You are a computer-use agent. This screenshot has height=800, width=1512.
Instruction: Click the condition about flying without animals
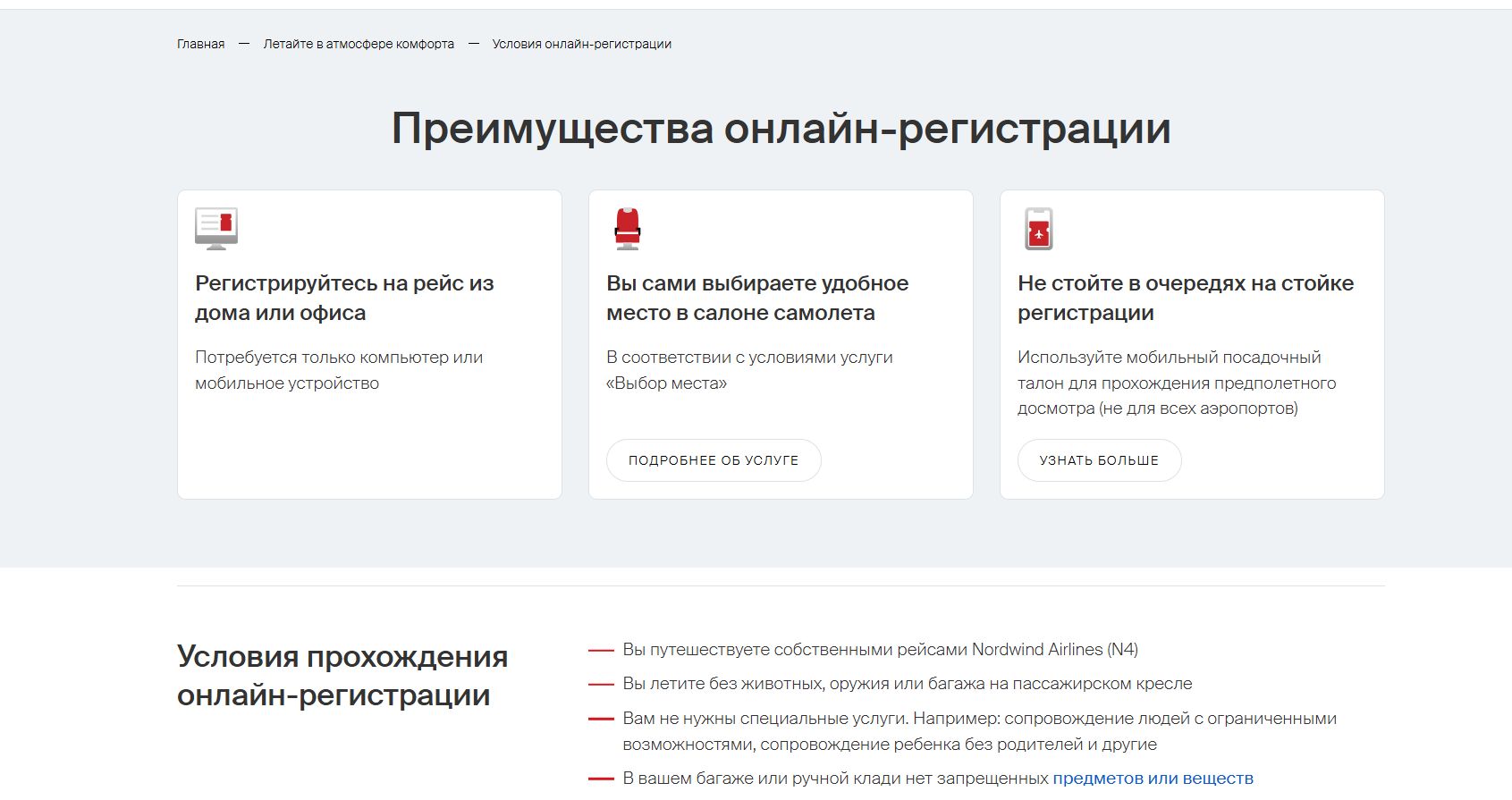[x=908, y=684]
